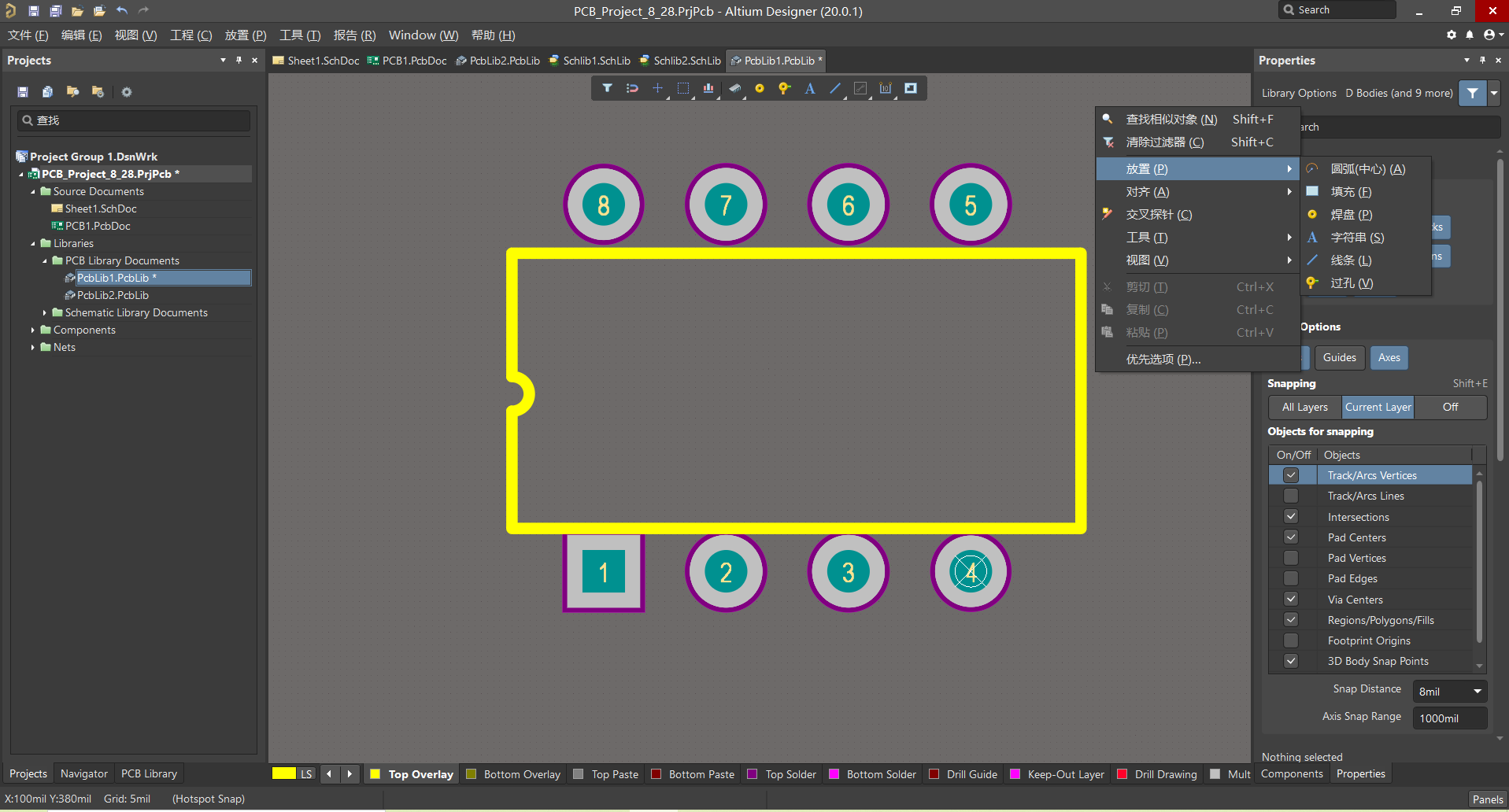Click the explore folder icon in the Projects panel
This screenshot has height=812, width=1509.
(72, 92)
